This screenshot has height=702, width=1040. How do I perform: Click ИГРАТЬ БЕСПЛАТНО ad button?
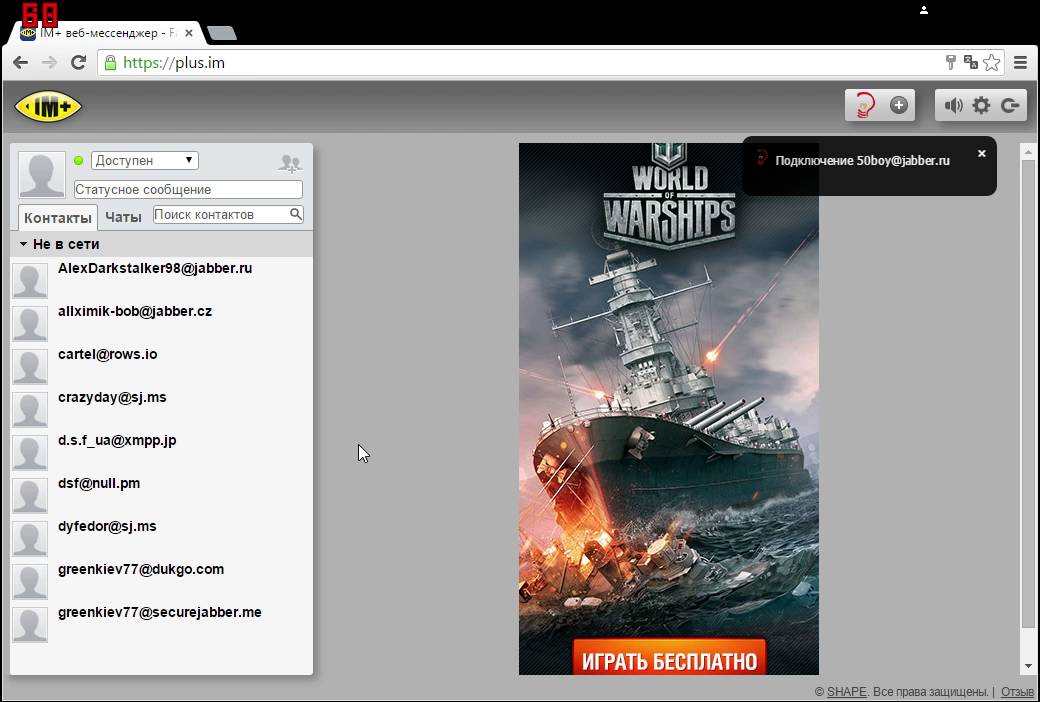(669, 659)
